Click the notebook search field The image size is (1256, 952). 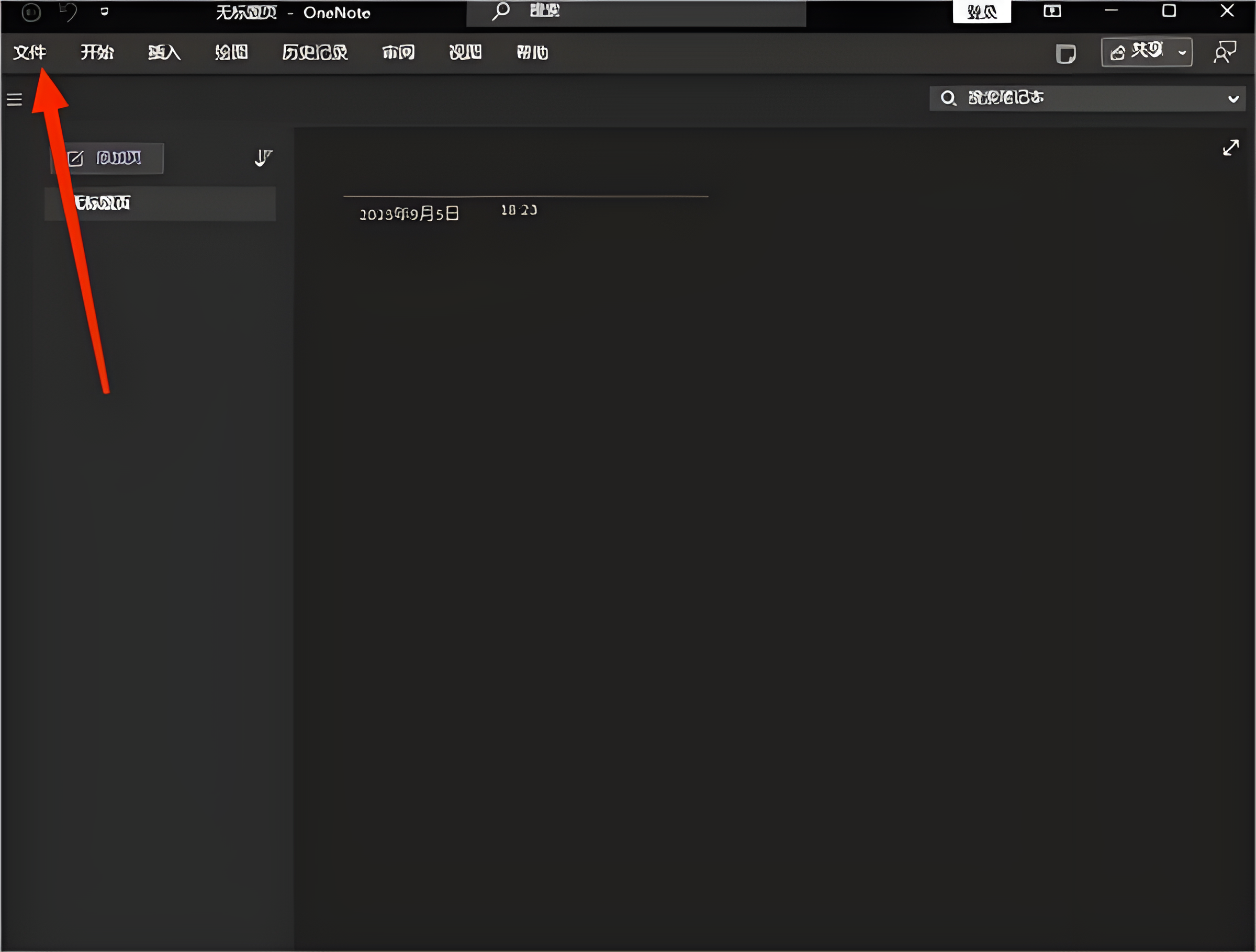(x=1087, y=98)
